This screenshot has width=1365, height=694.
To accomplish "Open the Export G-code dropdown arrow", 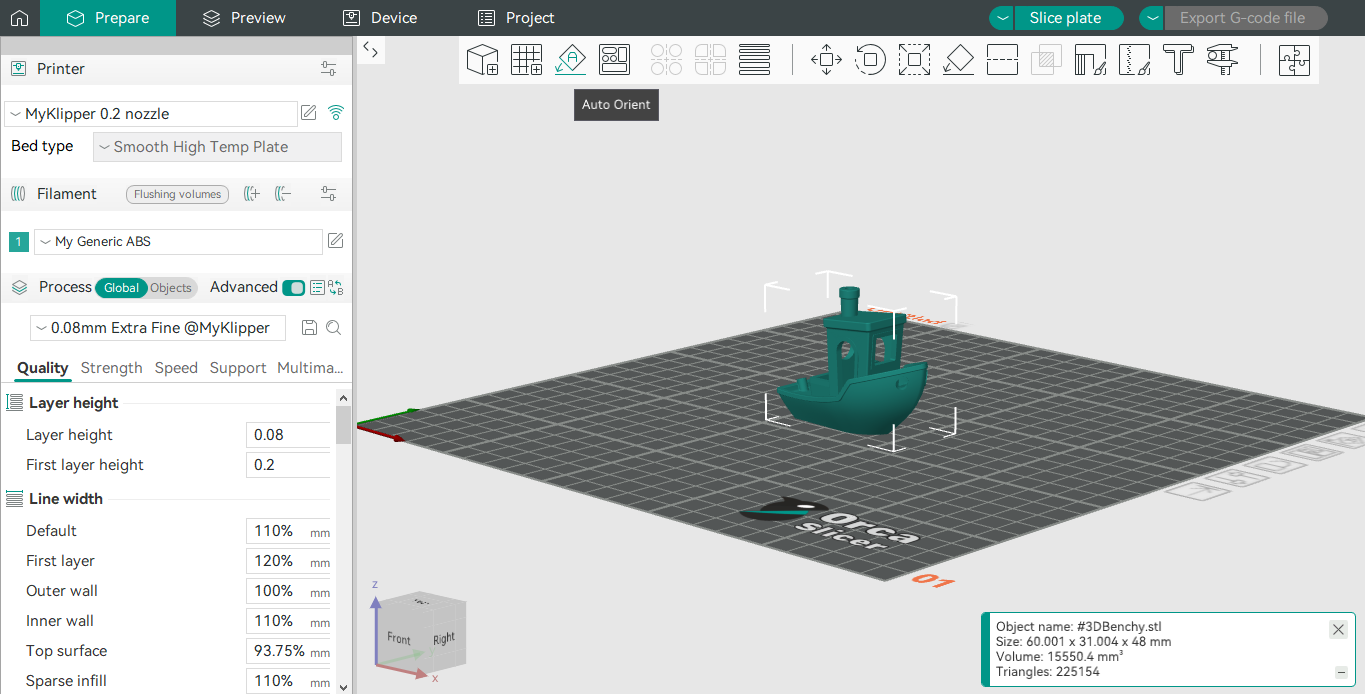I will click(x=1152, y=18).
